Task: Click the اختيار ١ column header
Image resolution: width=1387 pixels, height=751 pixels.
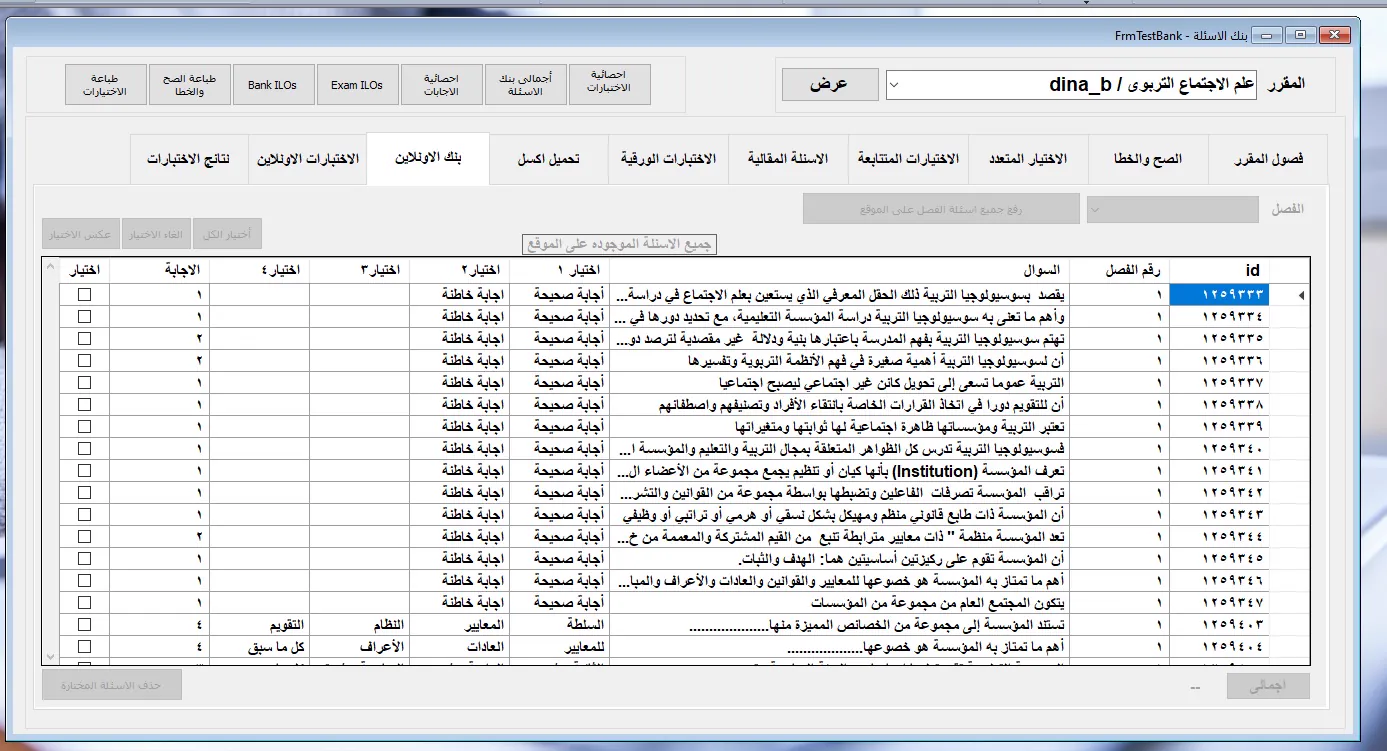Action: point(559,270)
